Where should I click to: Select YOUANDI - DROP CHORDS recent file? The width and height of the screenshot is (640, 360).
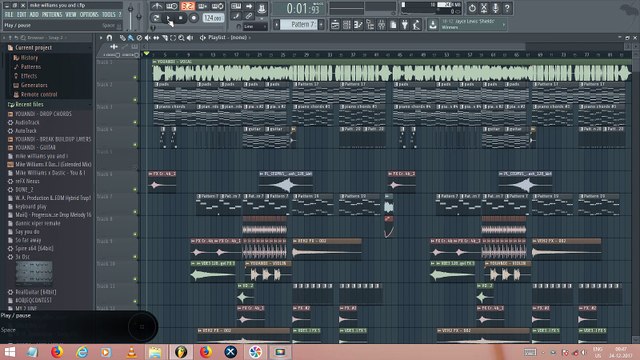[x=43, y=113]
